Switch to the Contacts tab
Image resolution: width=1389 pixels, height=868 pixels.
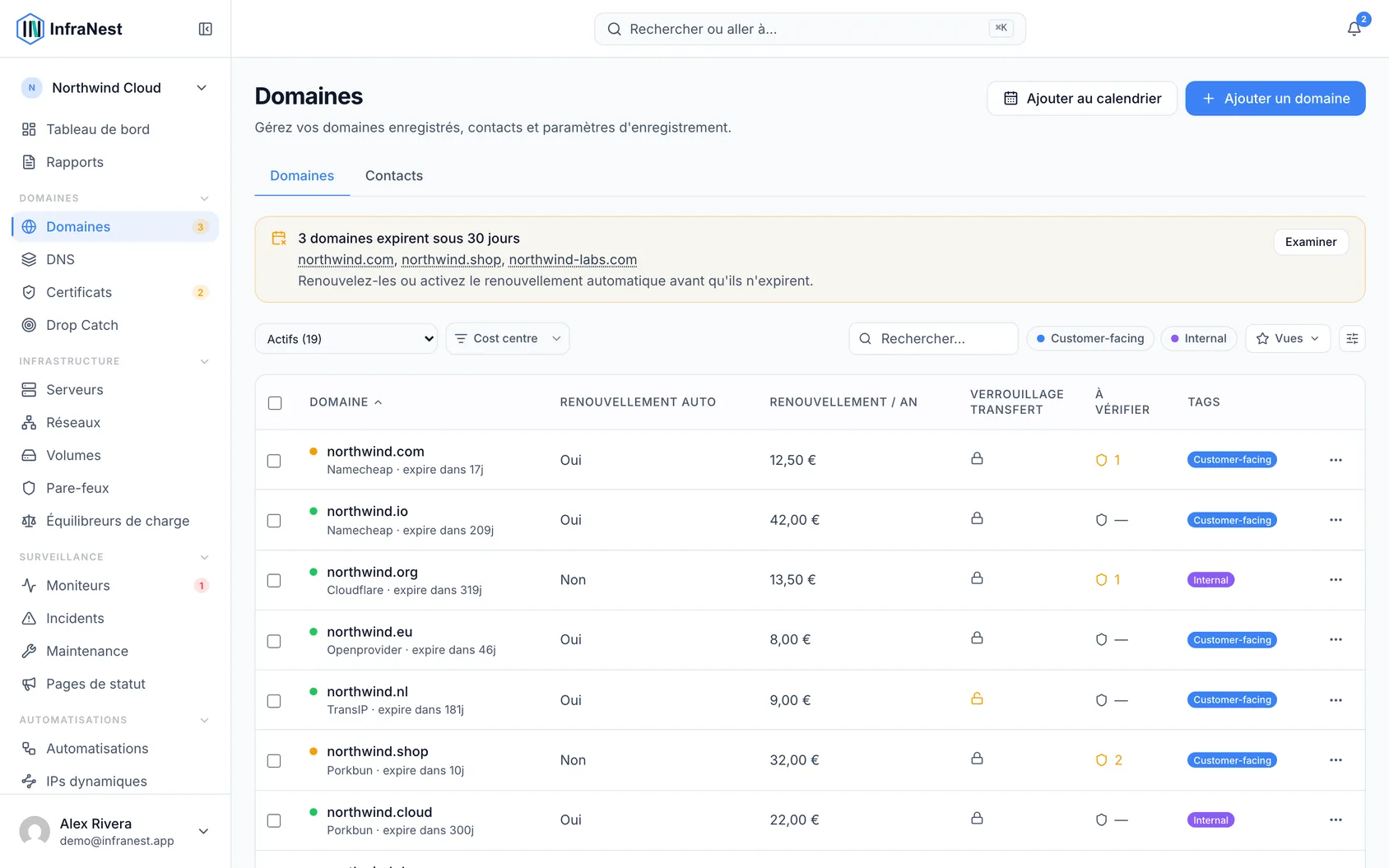point(394,176)
